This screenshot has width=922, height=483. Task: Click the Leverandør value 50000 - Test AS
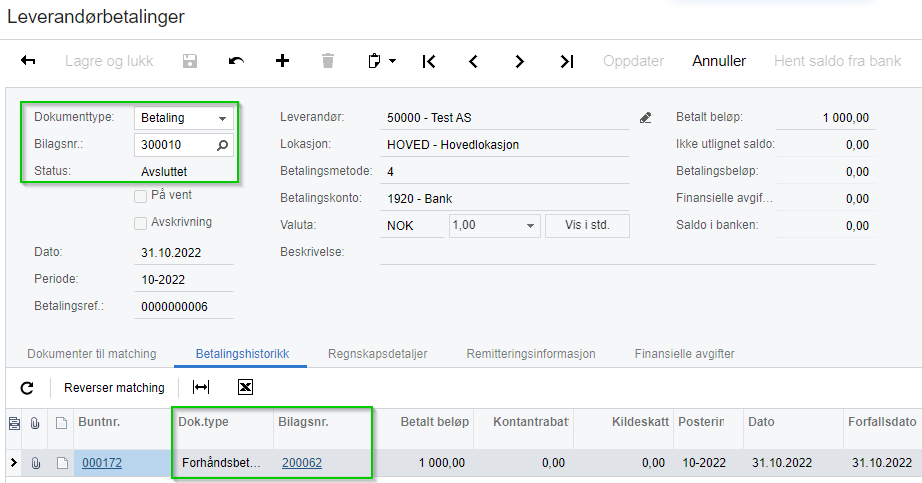(505, 118)
